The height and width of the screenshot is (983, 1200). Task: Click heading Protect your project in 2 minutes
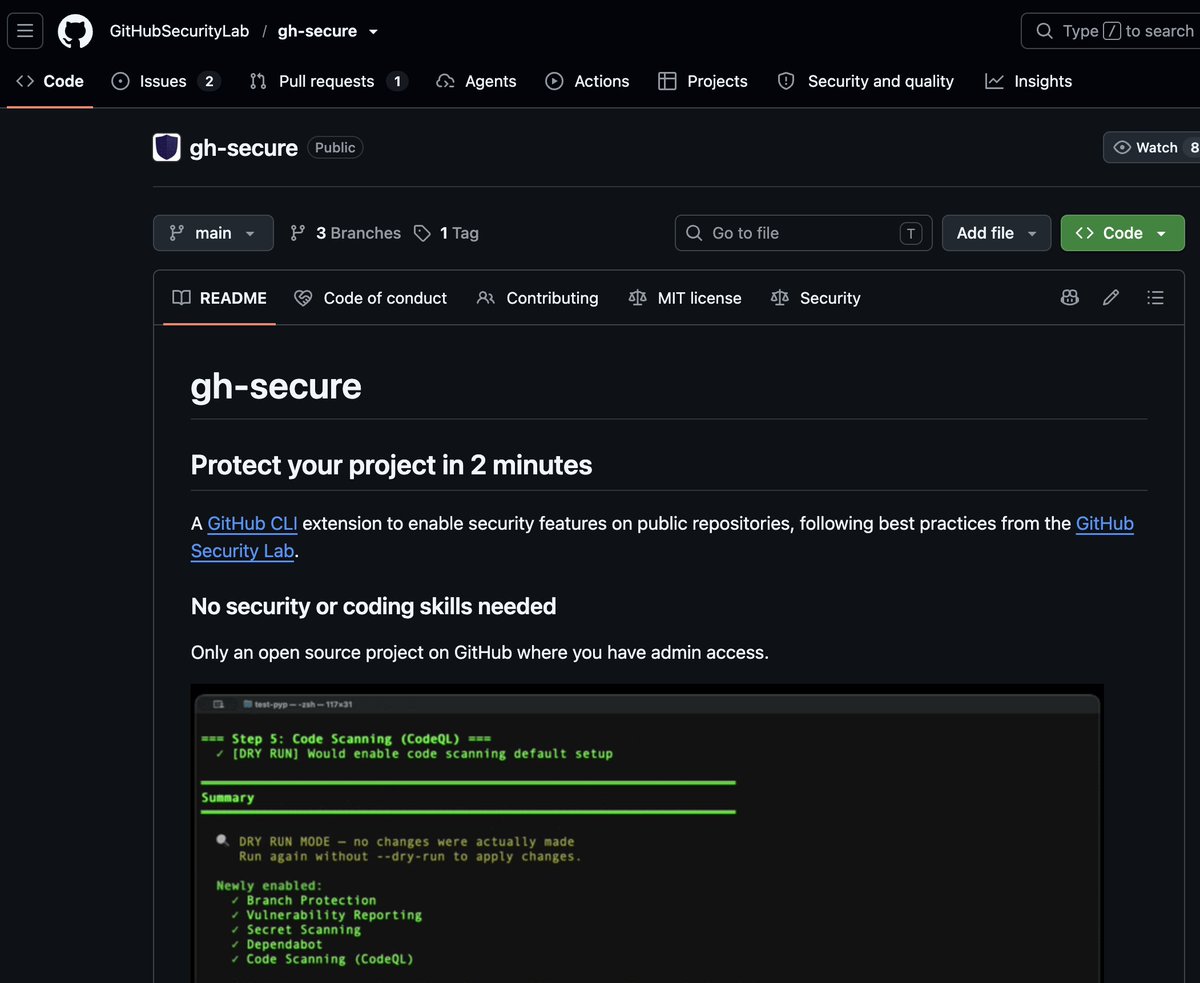391,465
